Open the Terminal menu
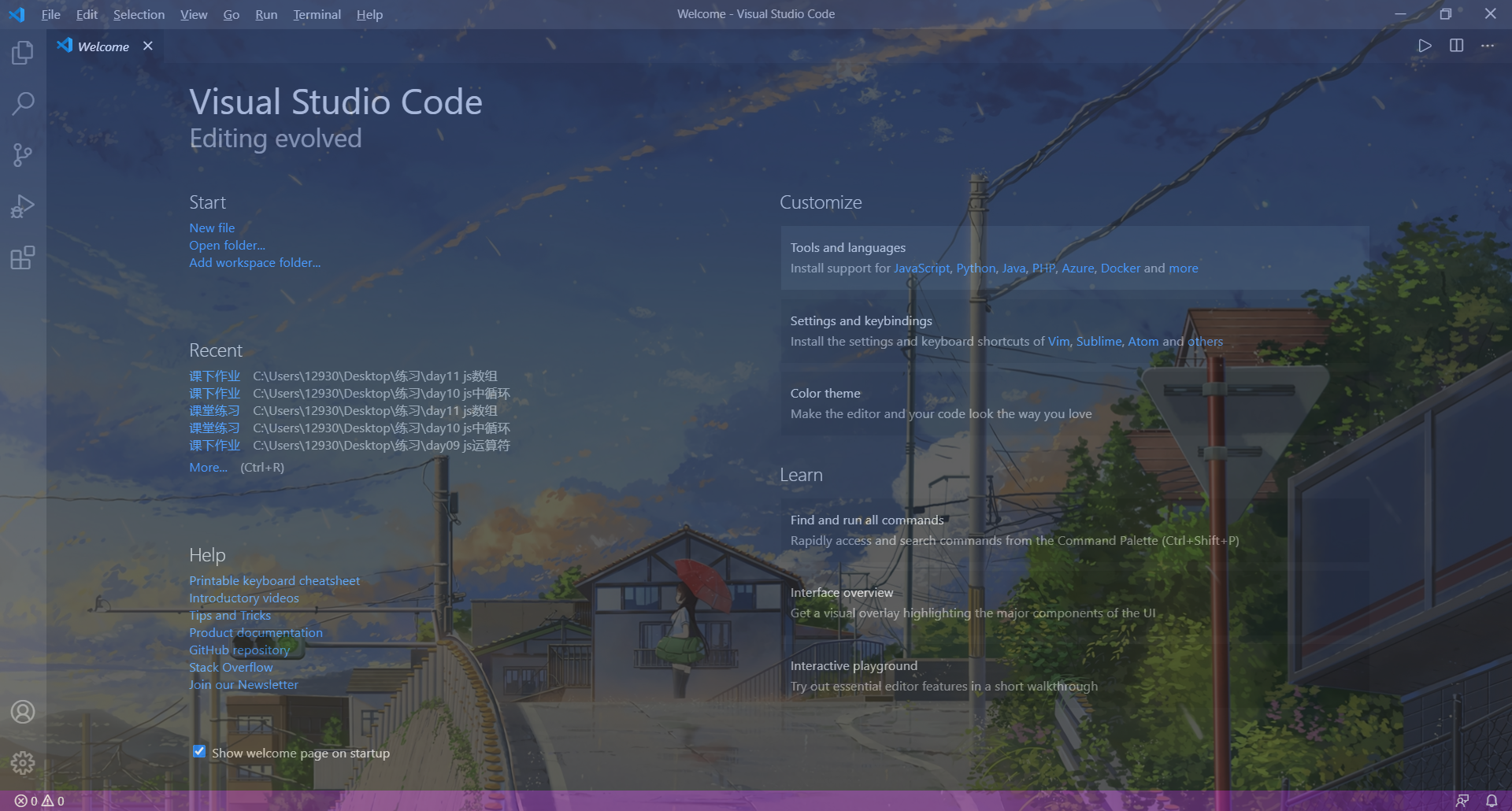The width and height of the screenshot is (1512, 811). click(x=317, y=14)
